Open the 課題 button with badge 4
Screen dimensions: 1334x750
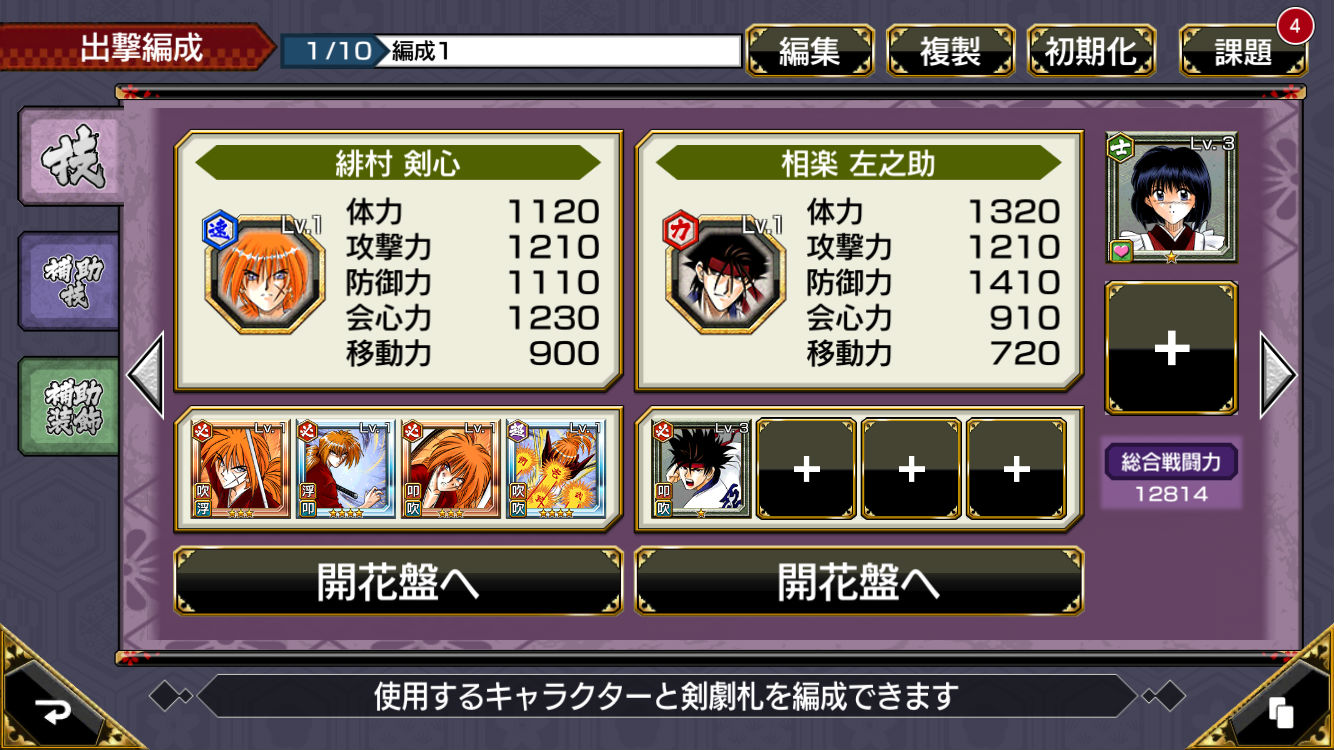tap(1243, 51)
